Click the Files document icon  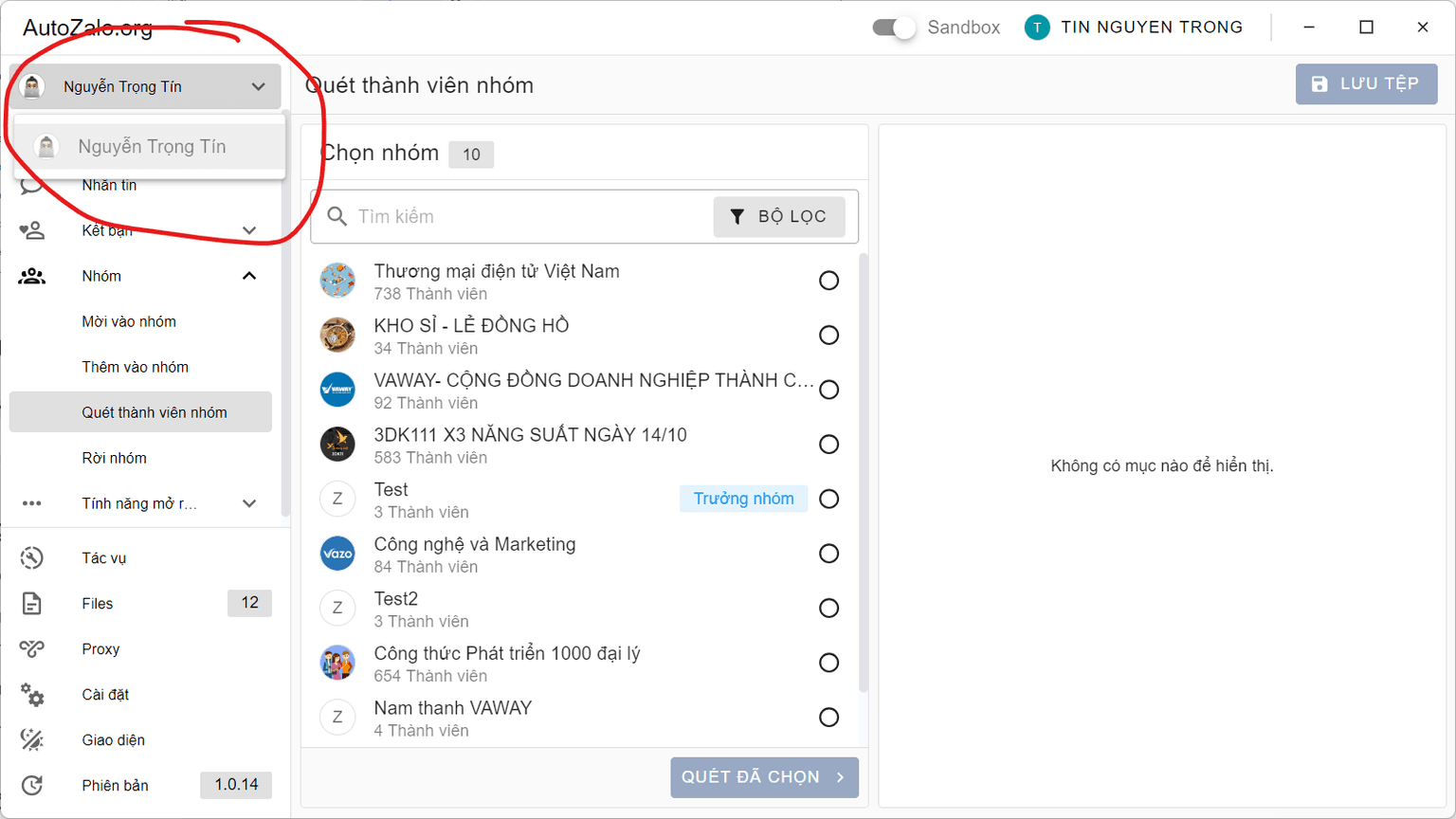(x=32, y=604)
